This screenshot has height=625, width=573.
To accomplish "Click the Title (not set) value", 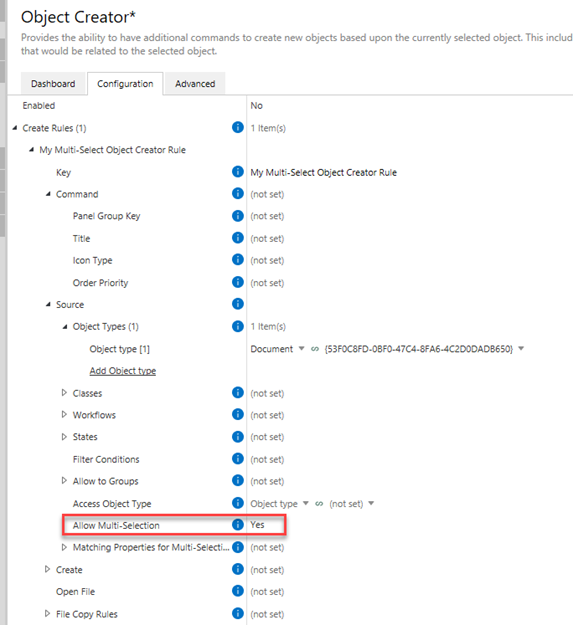I will pyautogui.click(x=267, y=238).
